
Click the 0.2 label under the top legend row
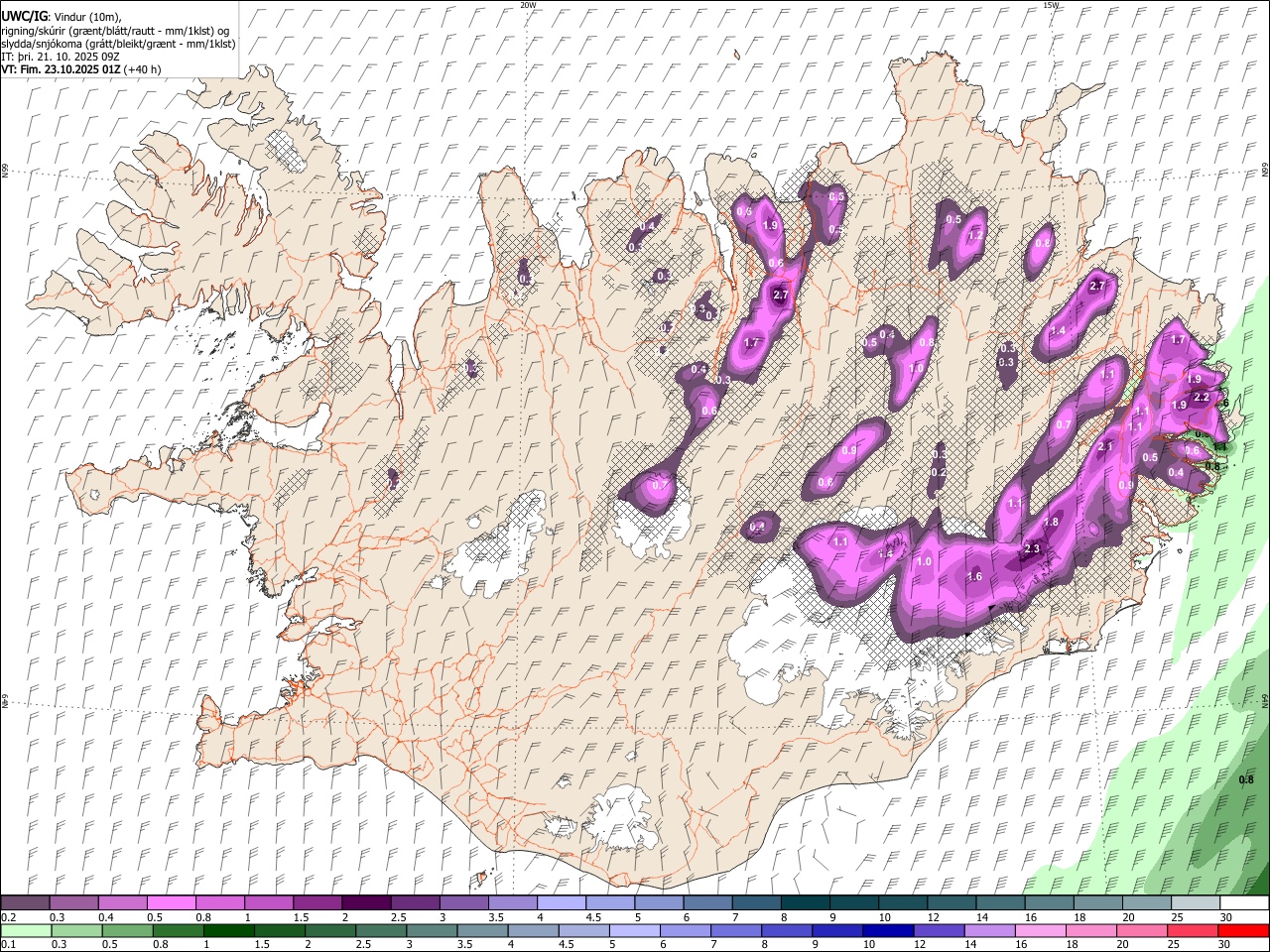[x=8, y=917]
